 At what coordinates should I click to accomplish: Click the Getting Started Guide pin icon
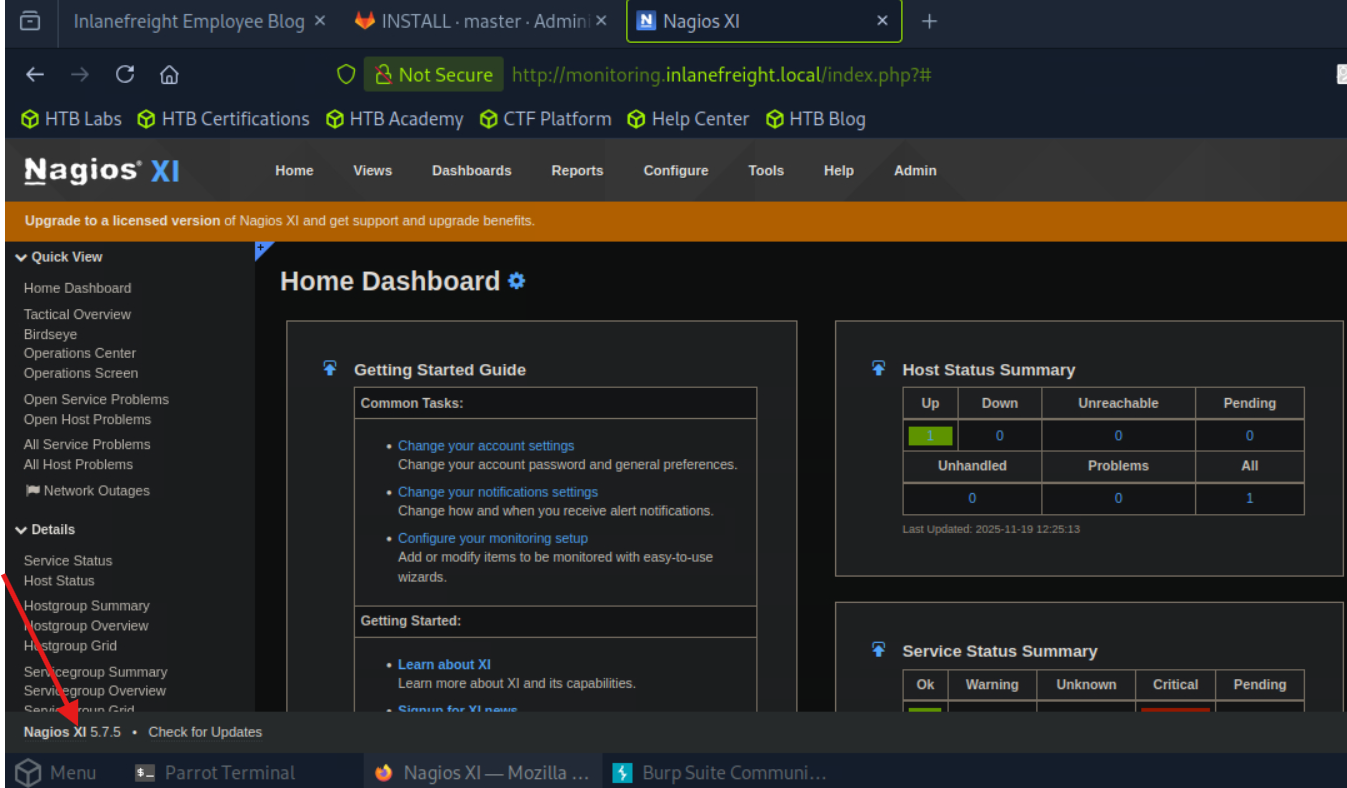tap(330, 368)
